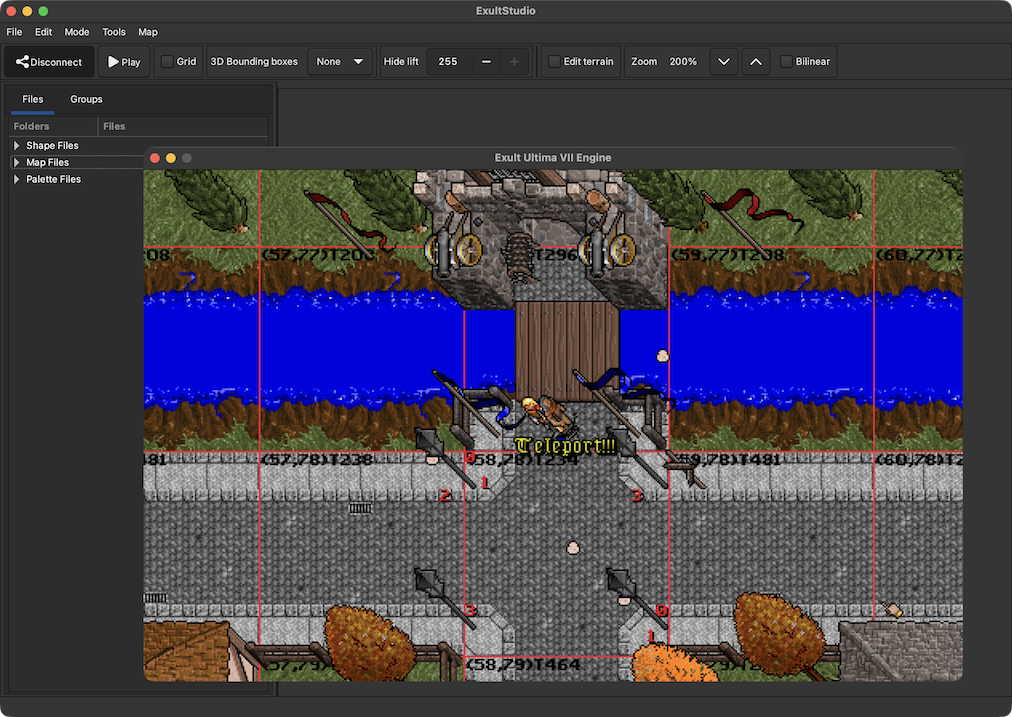Image resolution: width=1012 pixels, height=717 pixels.
Task: Open the Map menu
Action: [148, 32]
